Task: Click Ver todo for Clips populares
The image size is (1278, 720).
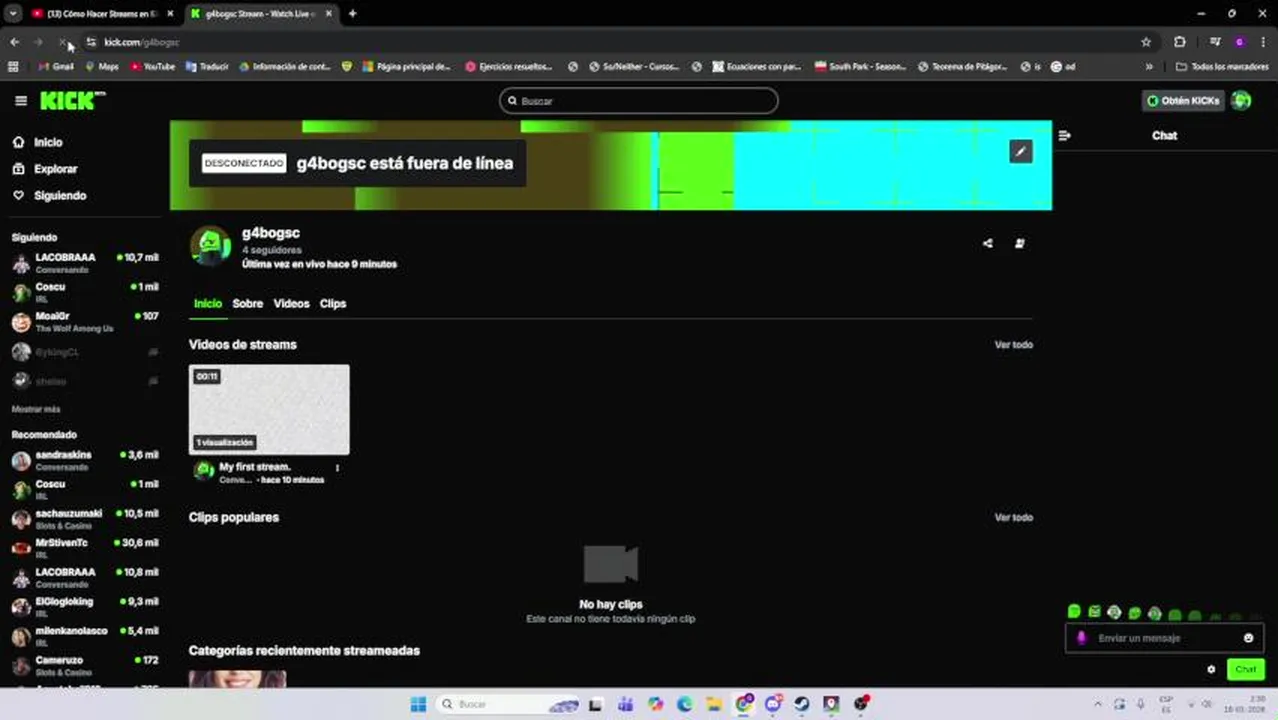Action: tap(1013, 518)
